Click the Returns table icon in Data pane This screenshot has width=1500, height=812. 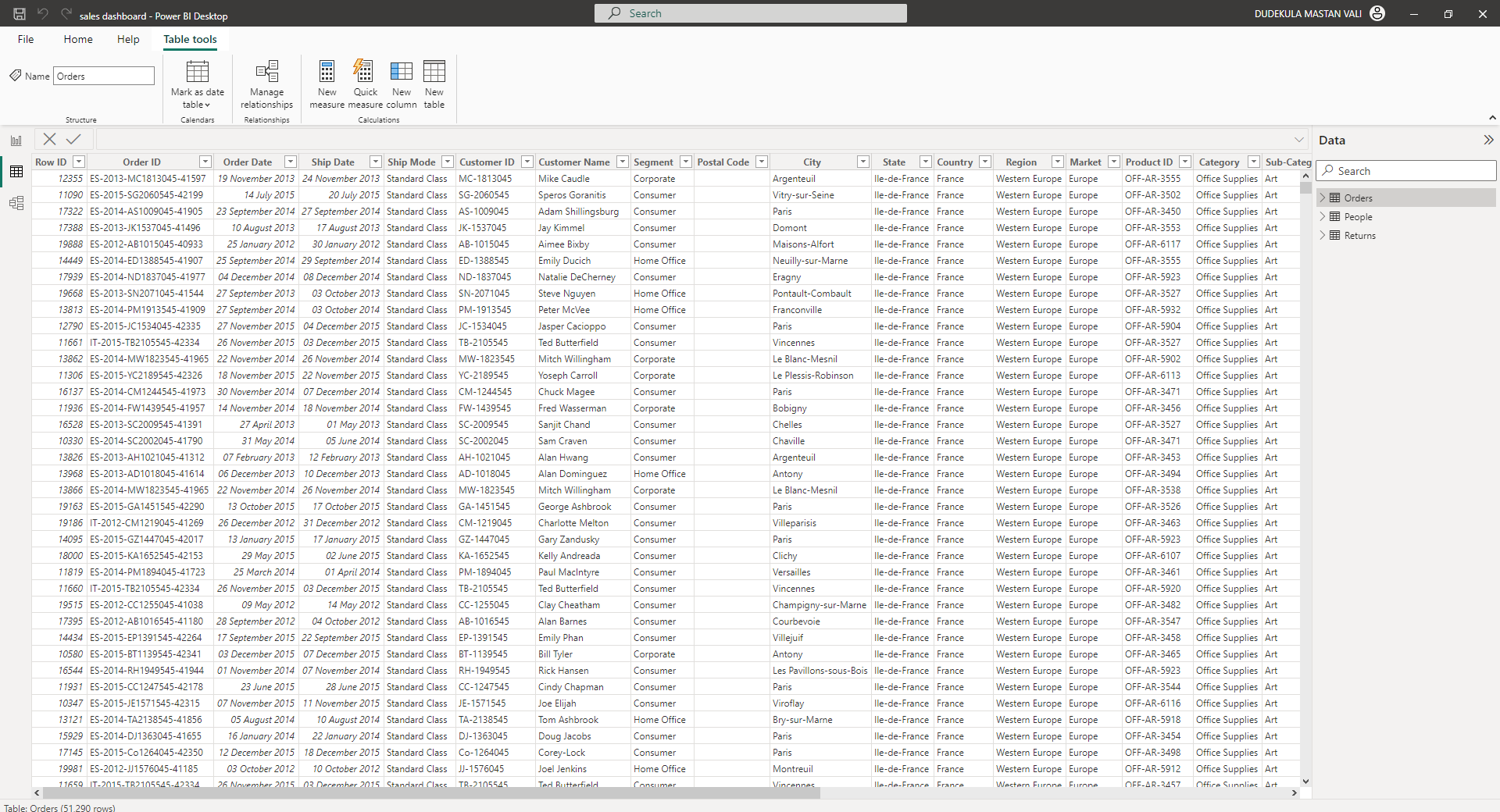[x=1335, y=235]
